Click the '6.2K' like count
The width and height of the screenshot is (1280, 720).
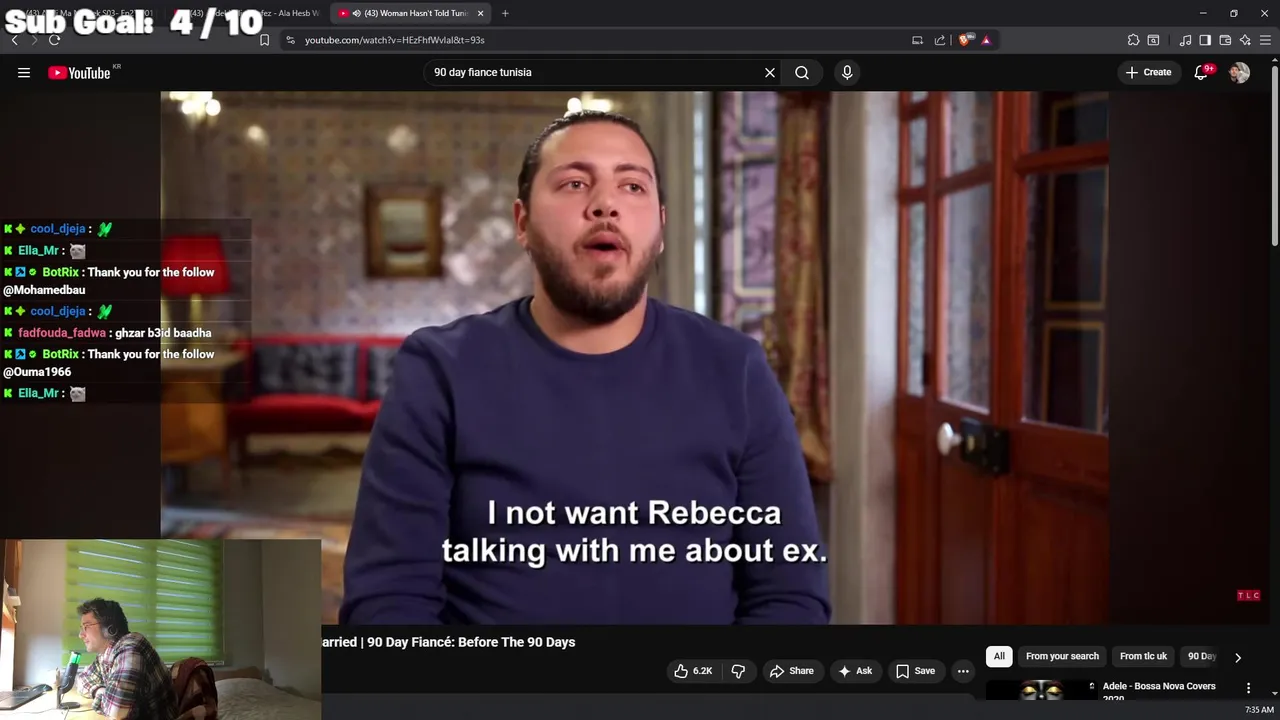[x=702, y=671]
